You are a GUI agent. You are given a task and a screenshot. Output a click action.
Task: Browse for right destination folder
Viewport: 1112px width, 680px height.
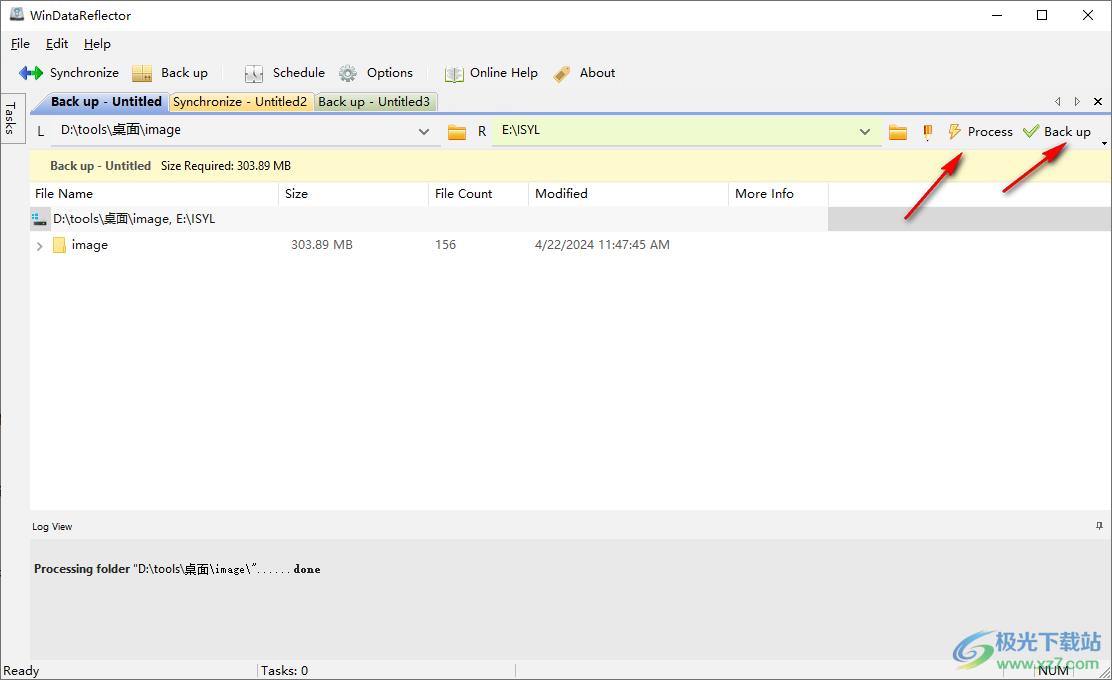point(898,132)
